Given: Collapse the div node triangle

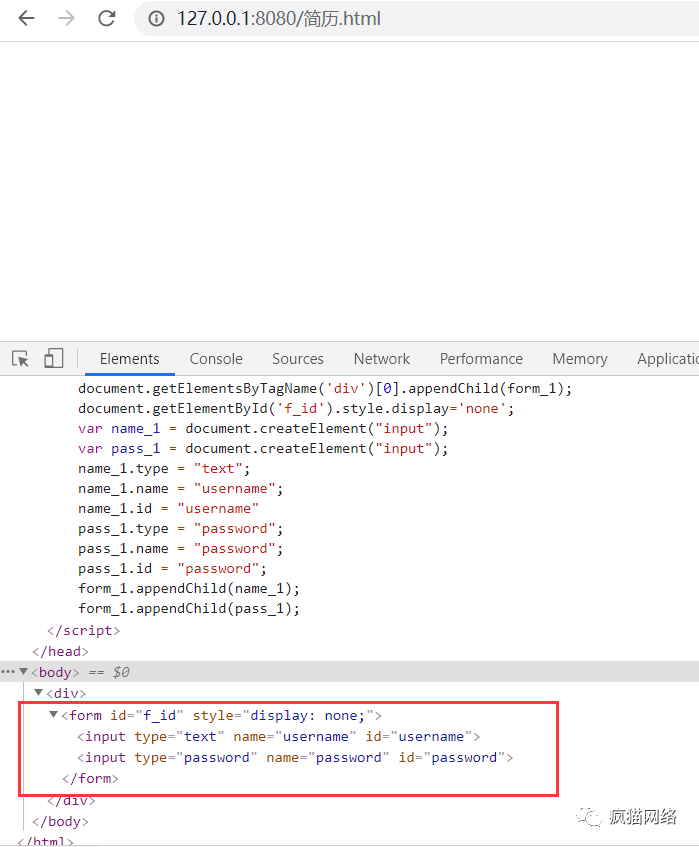Looking at the screenshot, I should click(38, 692).
